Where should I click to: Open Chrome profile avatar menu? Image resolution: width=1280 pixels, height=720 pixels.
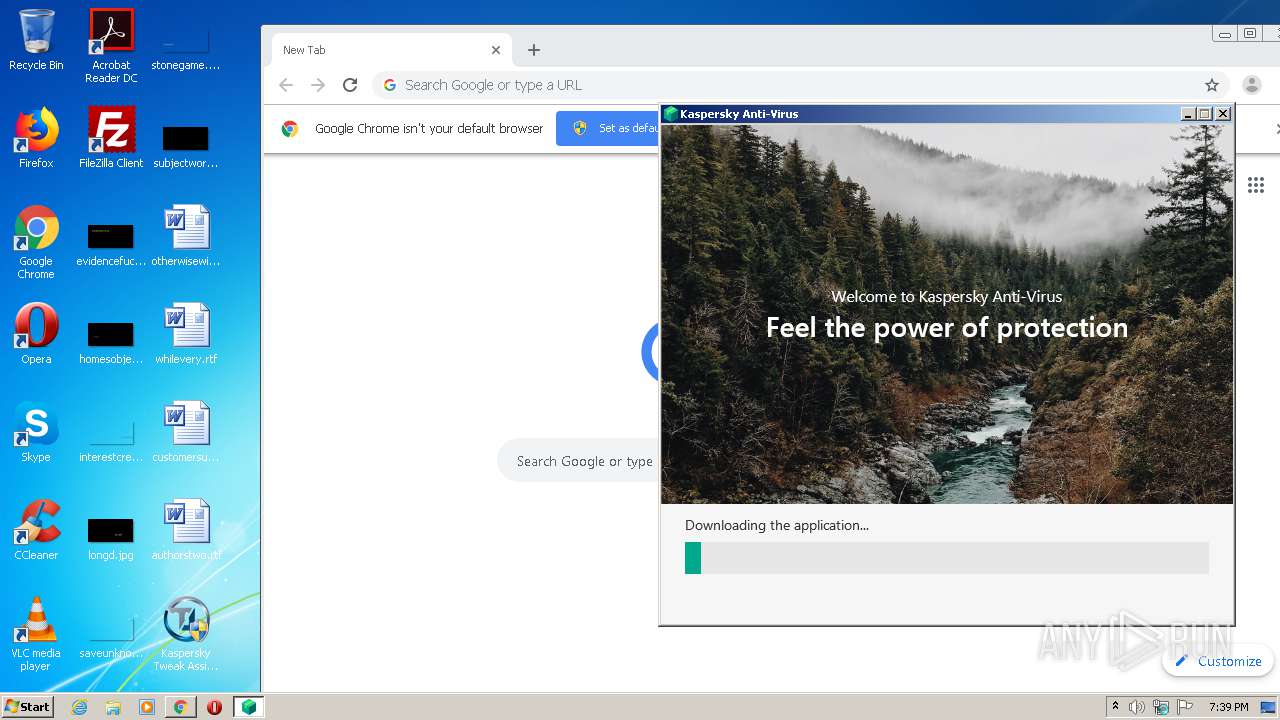[x=1251, y=85]
